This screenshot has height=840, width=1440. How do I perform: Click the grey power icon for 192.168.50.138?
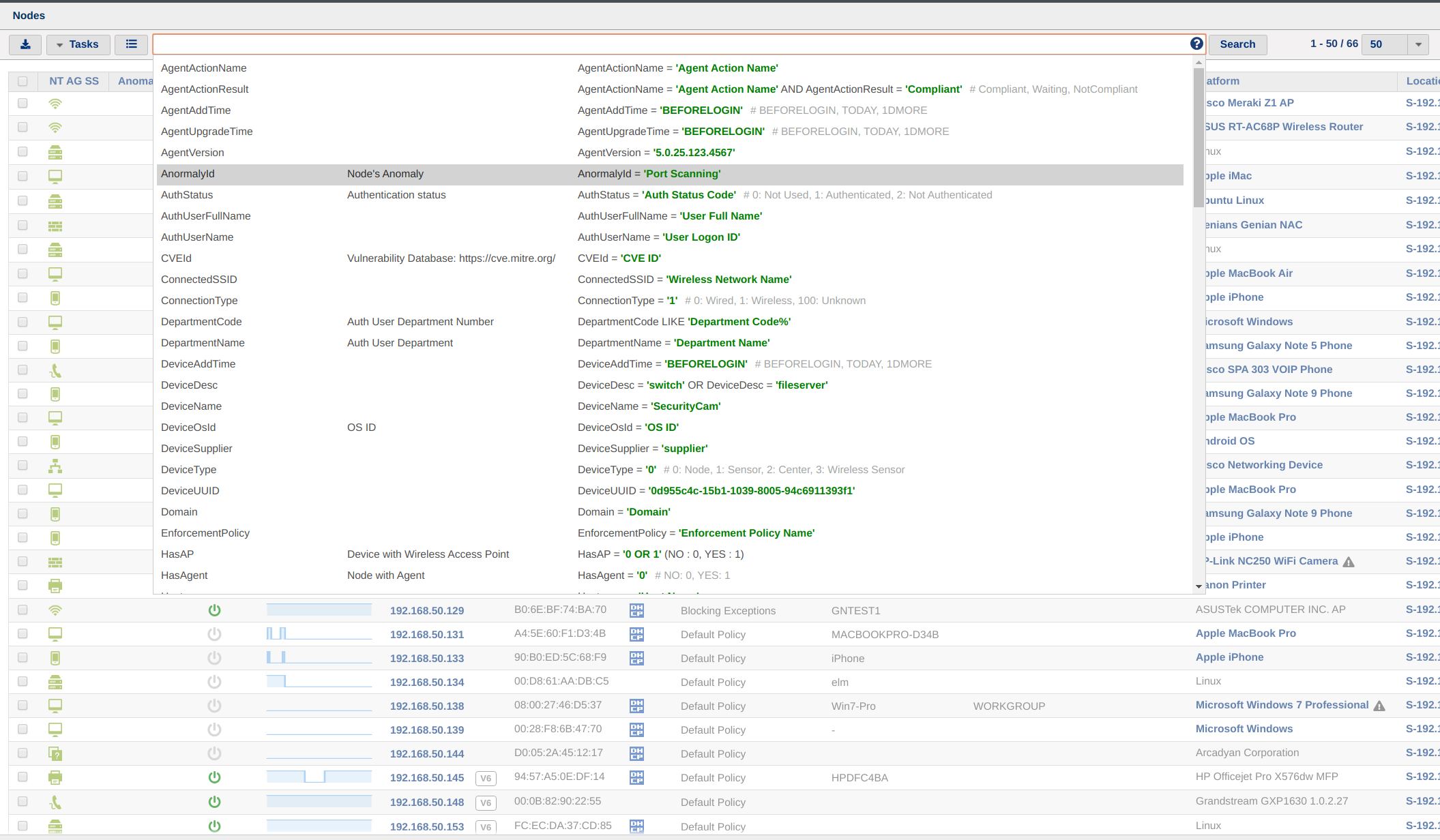214,706
